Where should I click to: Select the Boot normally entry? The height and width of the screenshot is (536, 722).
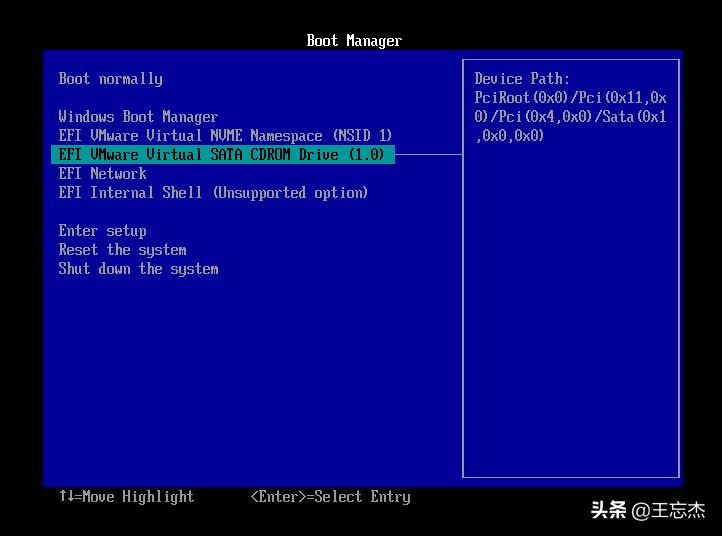[110, 79]
